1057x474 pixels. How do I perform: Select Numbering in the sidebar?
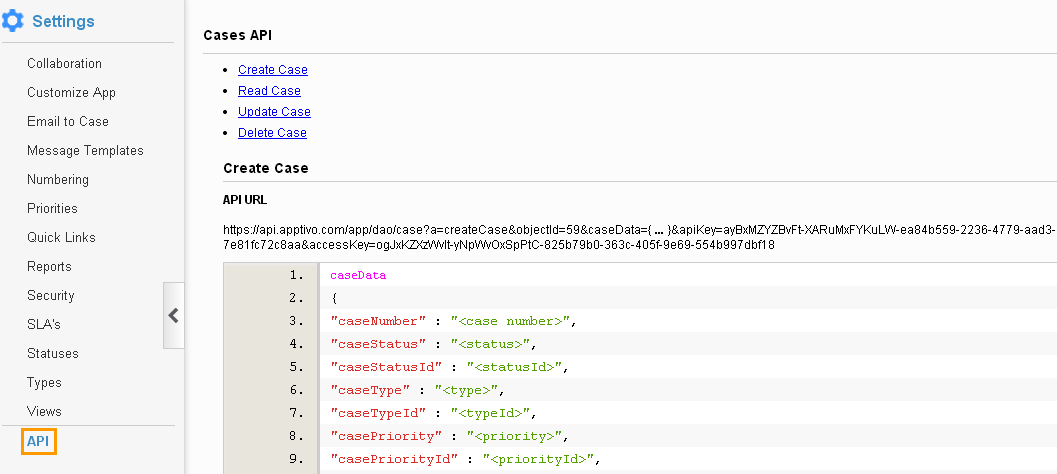pyautogui.click(x=58, y=179)
